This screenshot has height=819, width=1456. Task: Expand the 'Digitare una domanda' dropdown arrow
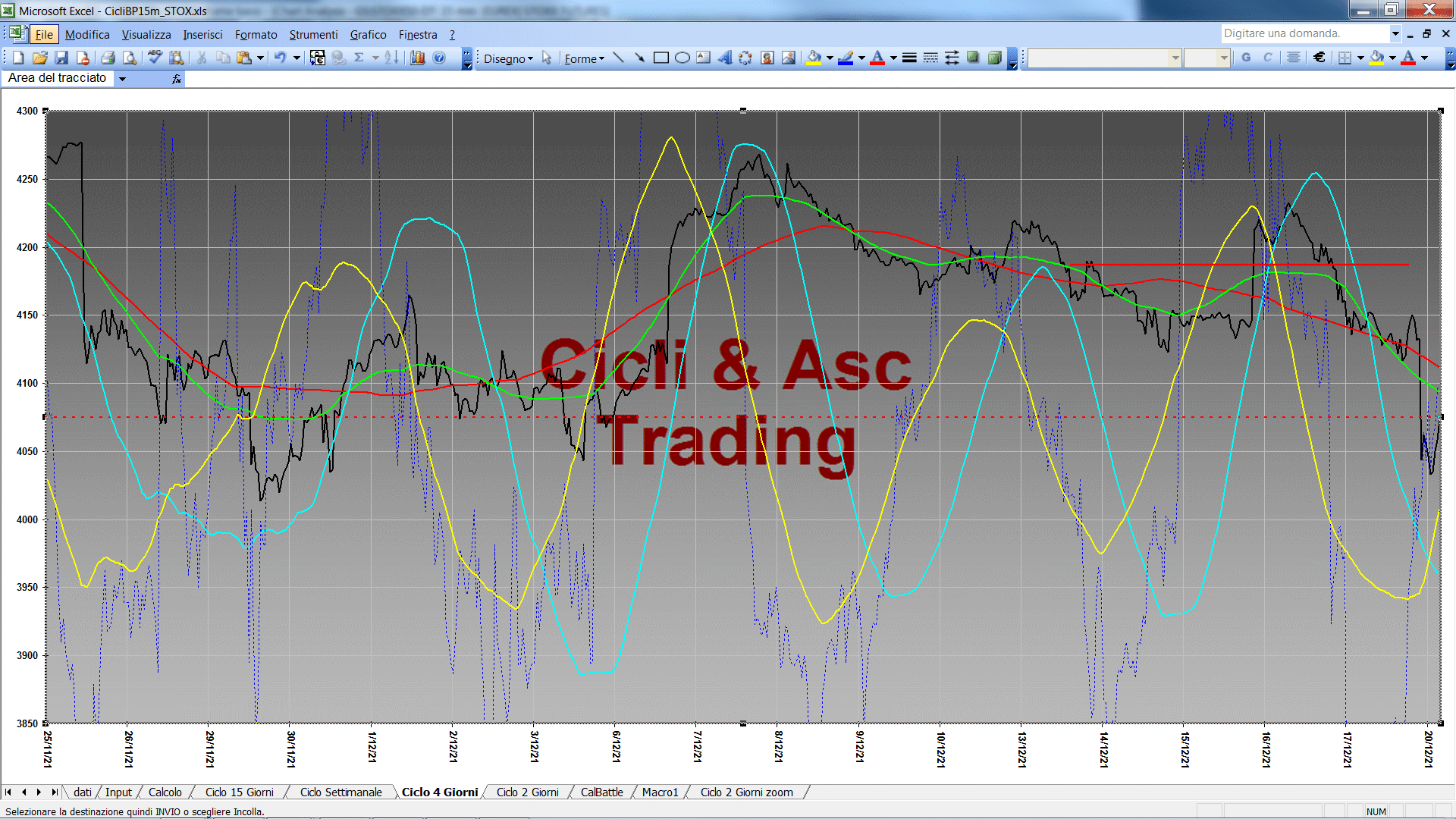[1395, 33]
